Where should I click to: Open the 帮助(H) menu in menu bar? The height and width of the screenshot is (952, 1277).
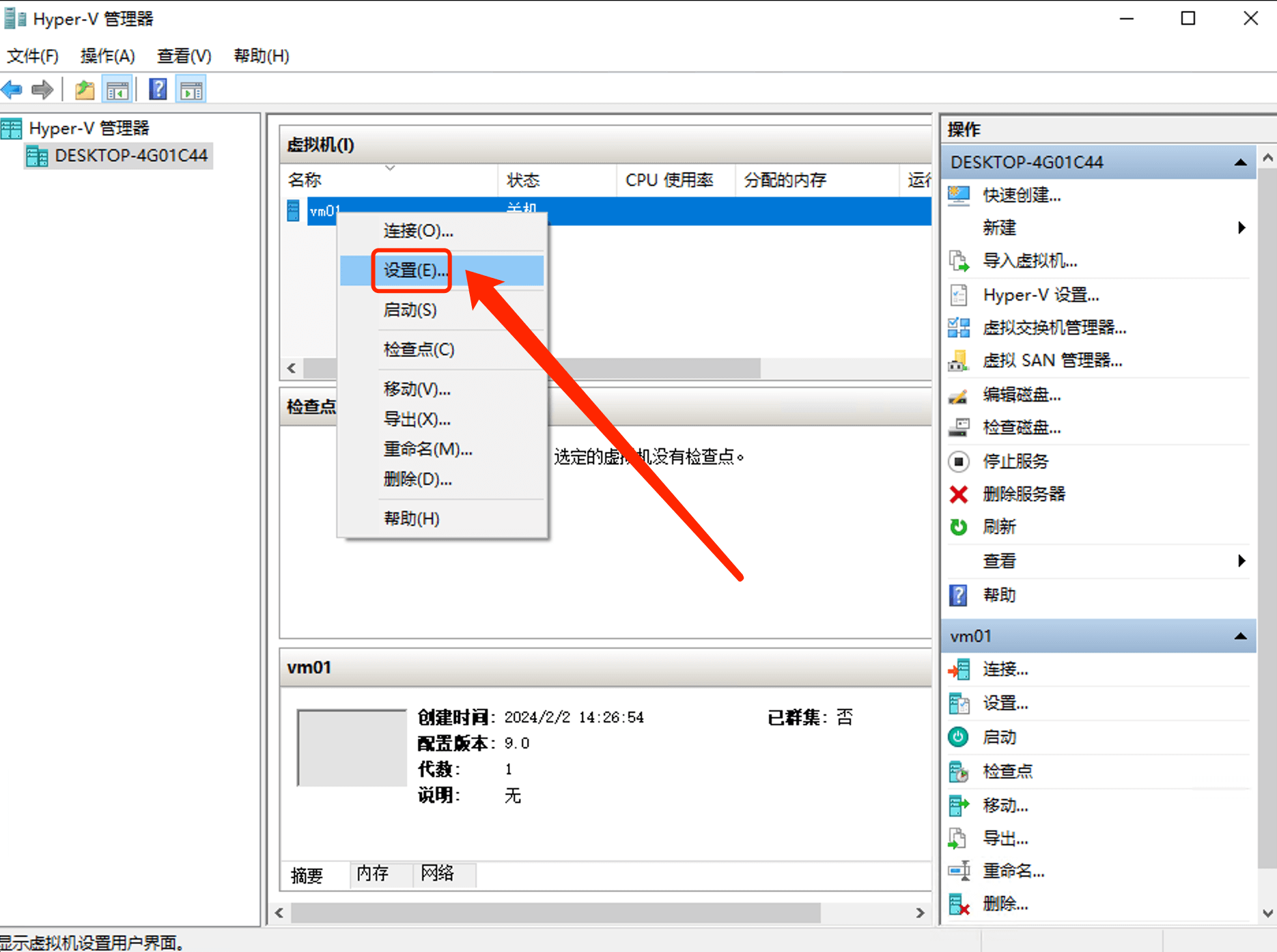[x=262, y=56]
